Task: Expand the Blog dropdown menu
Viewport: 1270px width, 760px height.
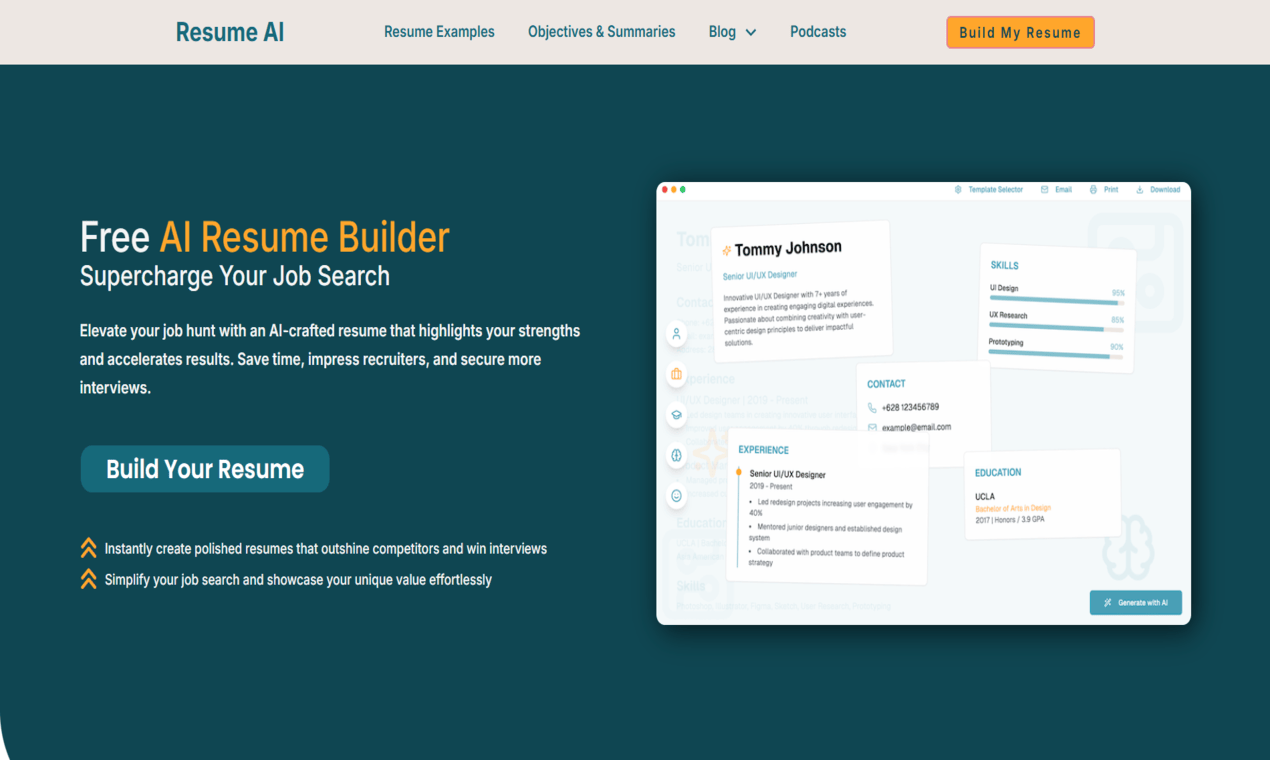Action: coord(733,31)
